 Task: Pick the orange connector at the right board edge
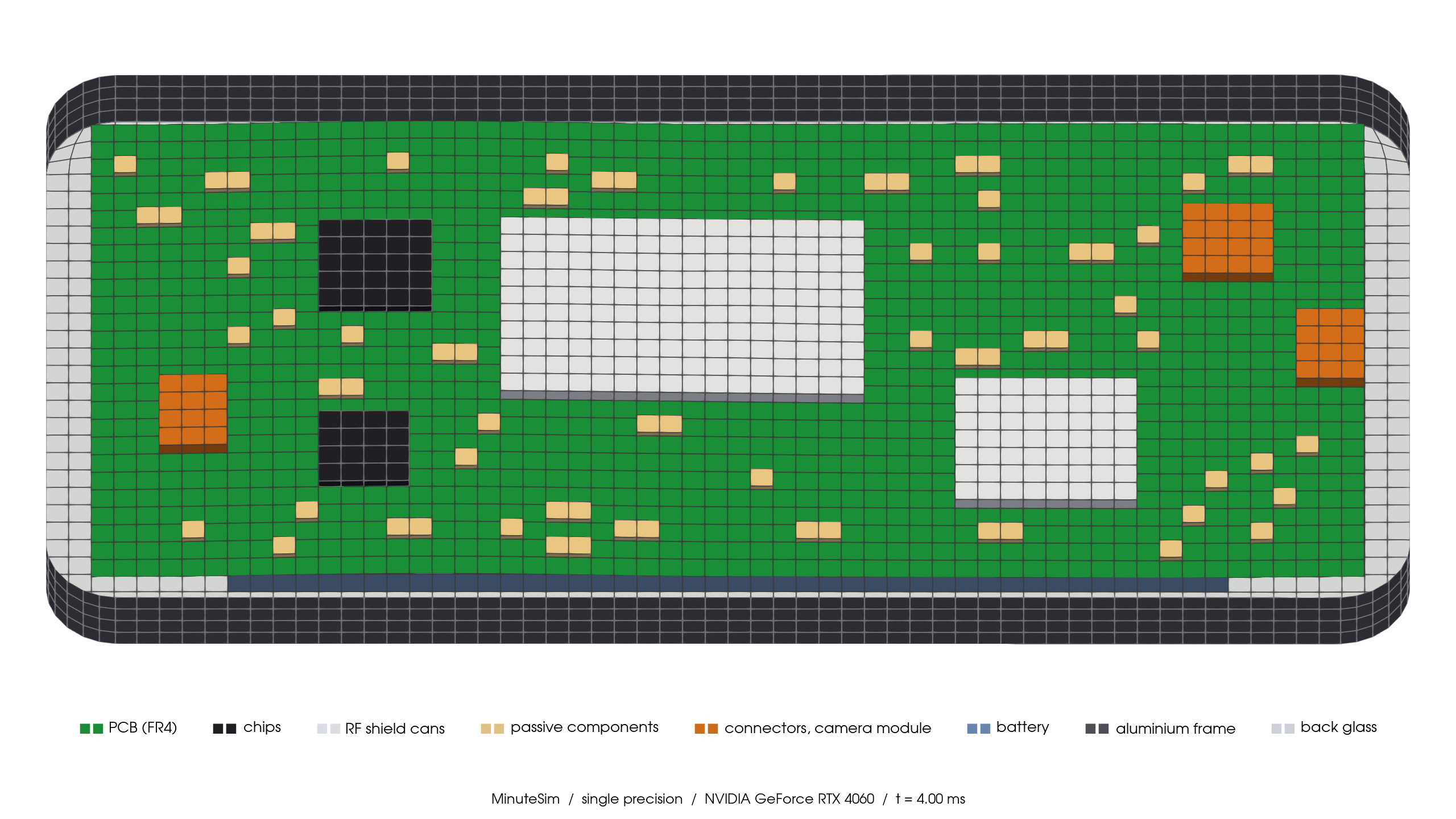pyautogui.click(x=1330, y=348)
